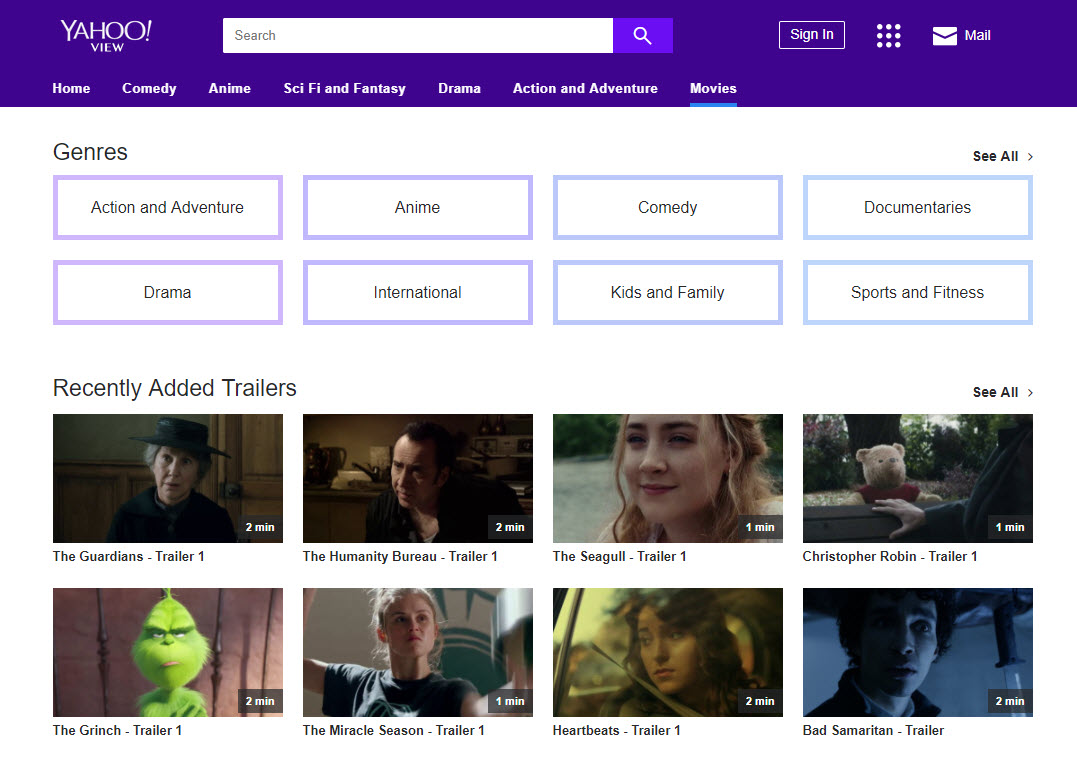Click the 'Genres' section heading
1077x773 pixels.
click(x=90, y=152)
